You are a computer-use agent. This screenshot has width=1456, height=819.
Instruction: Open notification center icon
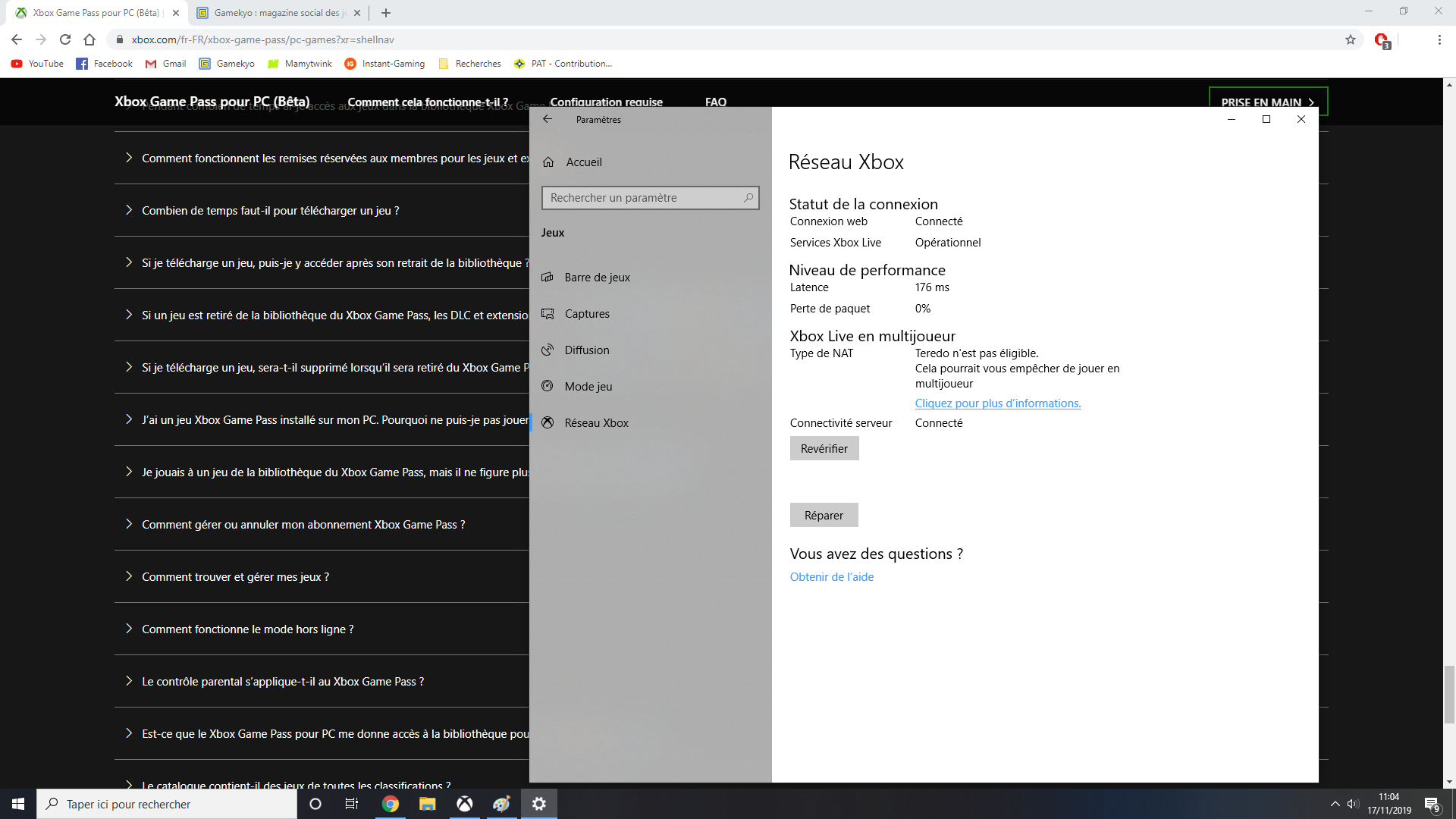(x=1432, y=804)
